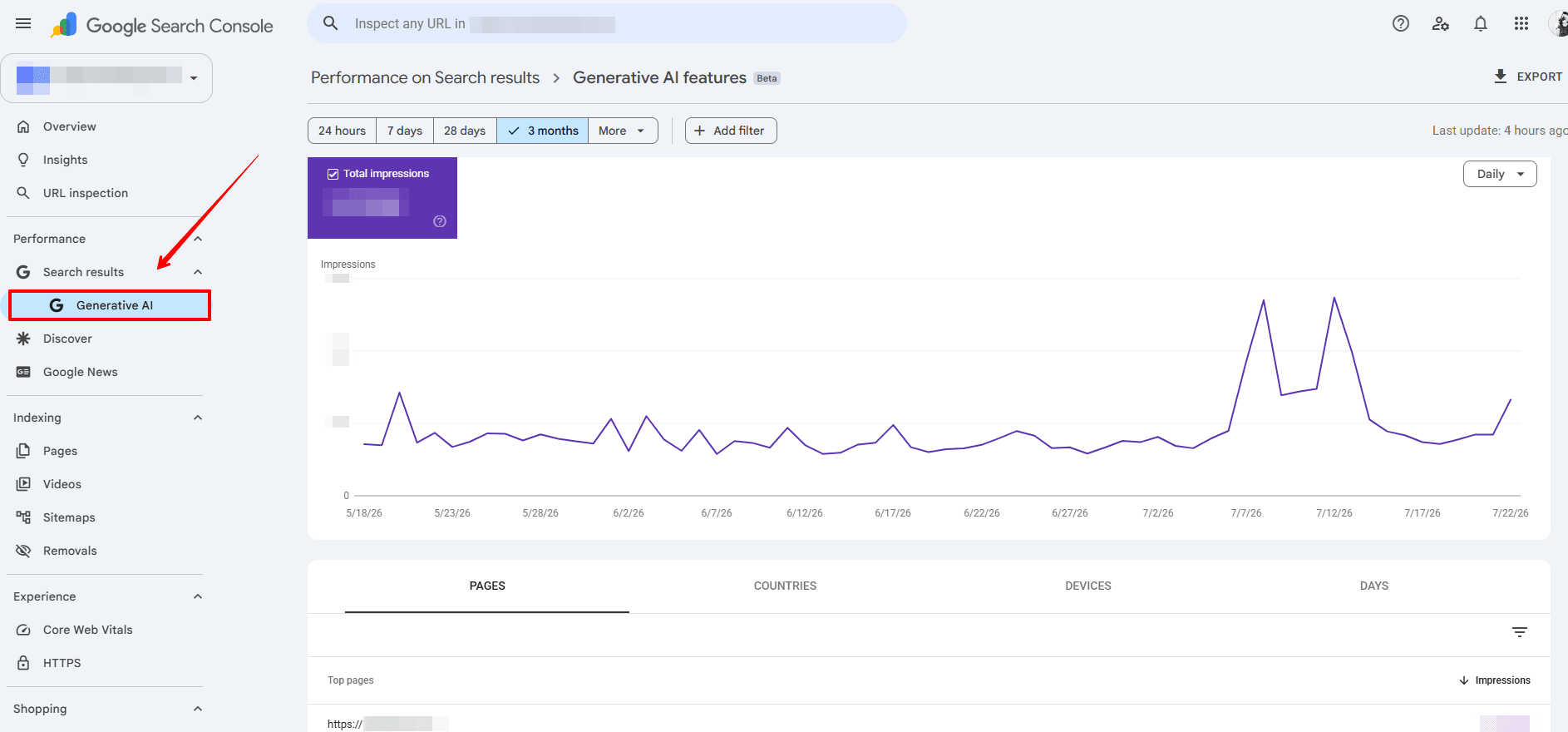The image size is (1568, 732).
Task: Click the Google News icon
Action: (x=23, y=372)
